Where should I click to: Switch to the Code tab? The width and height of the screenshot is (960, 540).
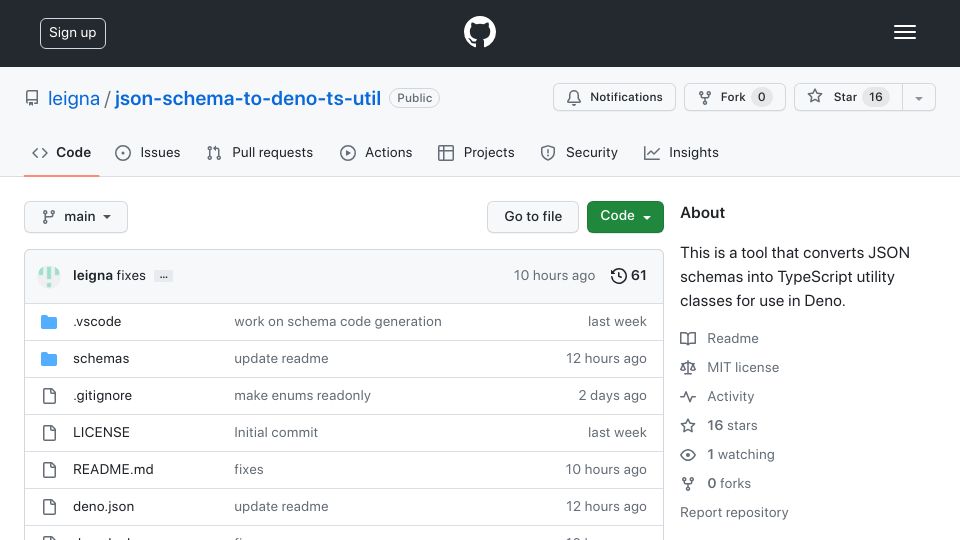61,152
